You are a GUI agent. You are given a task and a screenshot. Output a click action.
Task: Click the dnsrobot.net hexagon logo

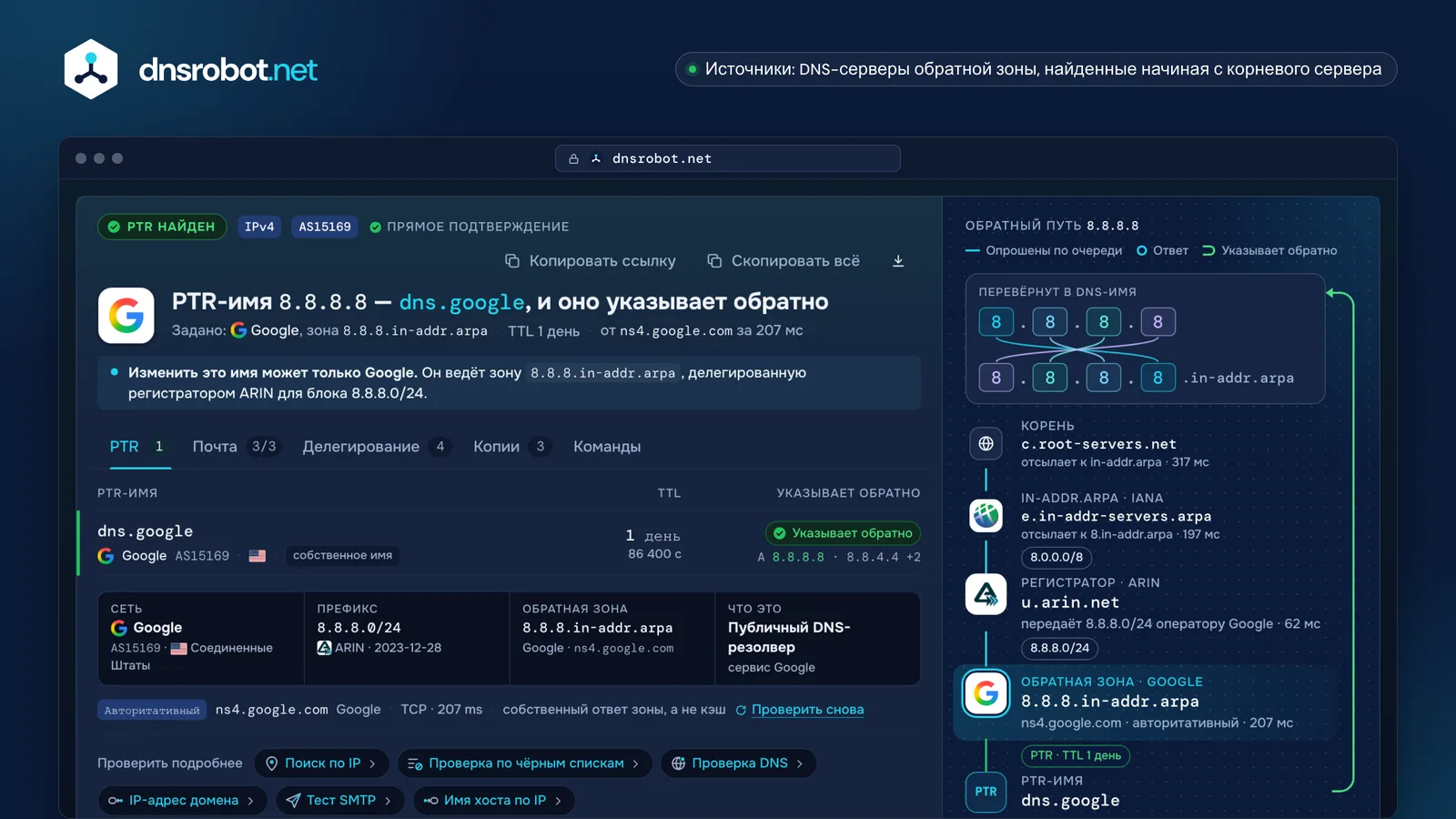[91, 69]
